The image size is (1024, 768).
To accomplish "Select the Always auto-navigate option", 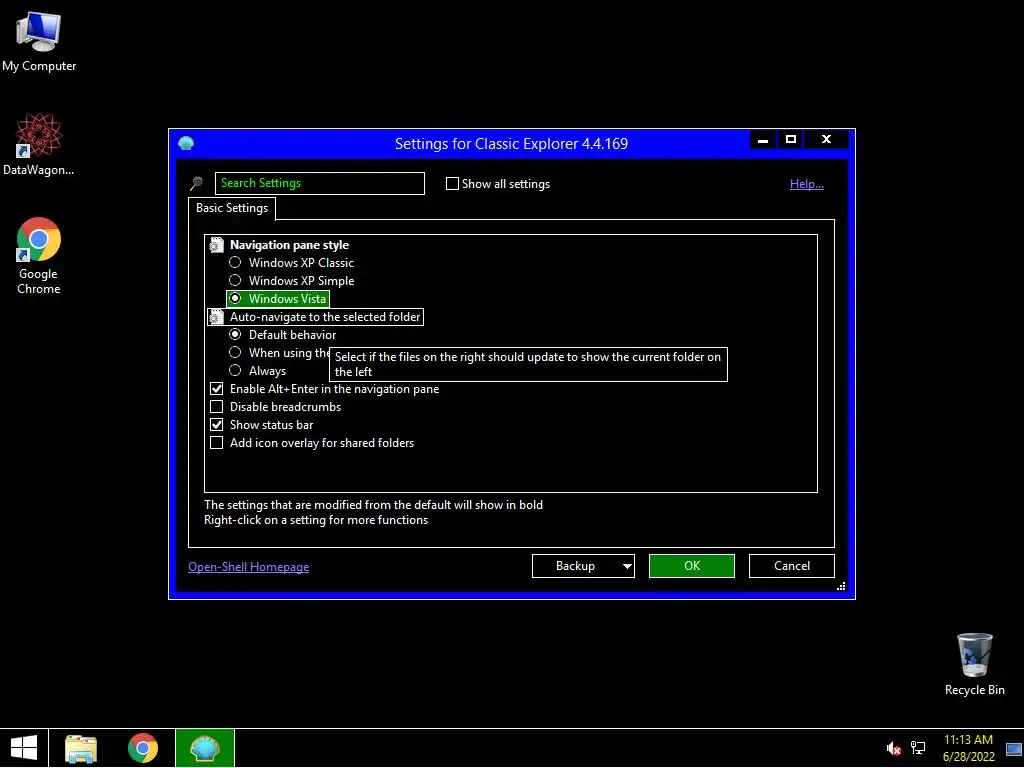I will pyautogui.click(x=235, y=371).
